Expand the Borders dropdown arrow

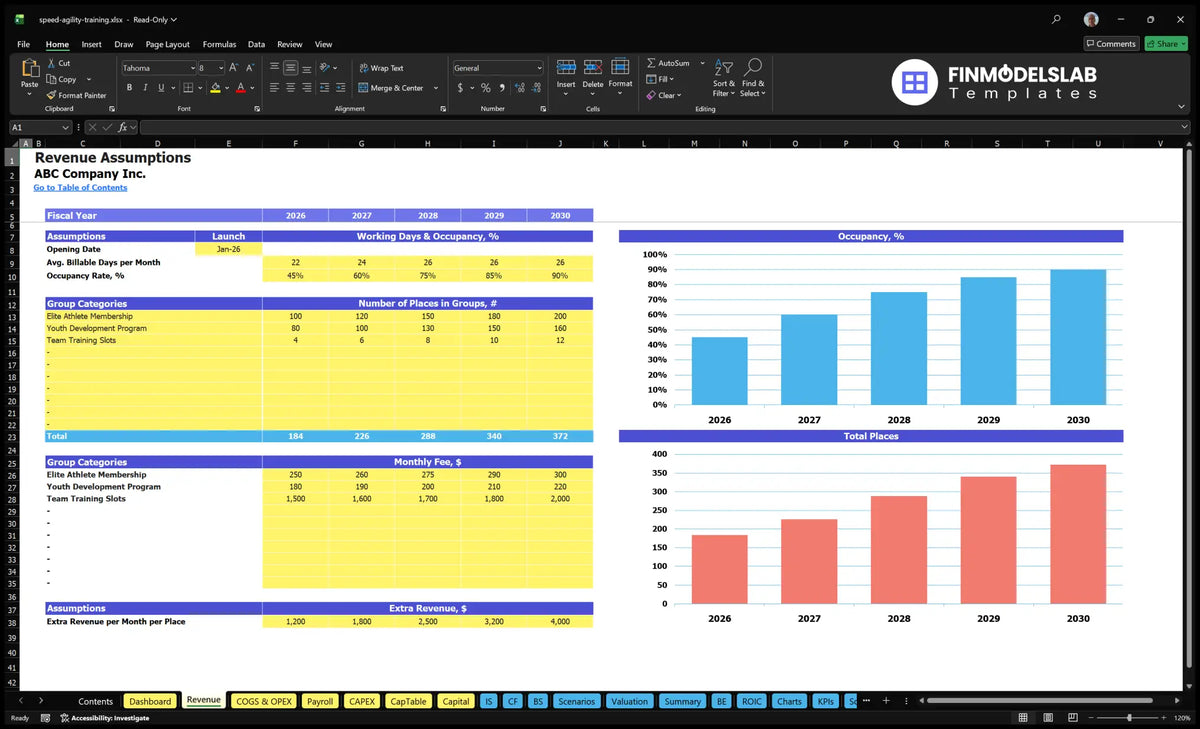pos(200,88)
